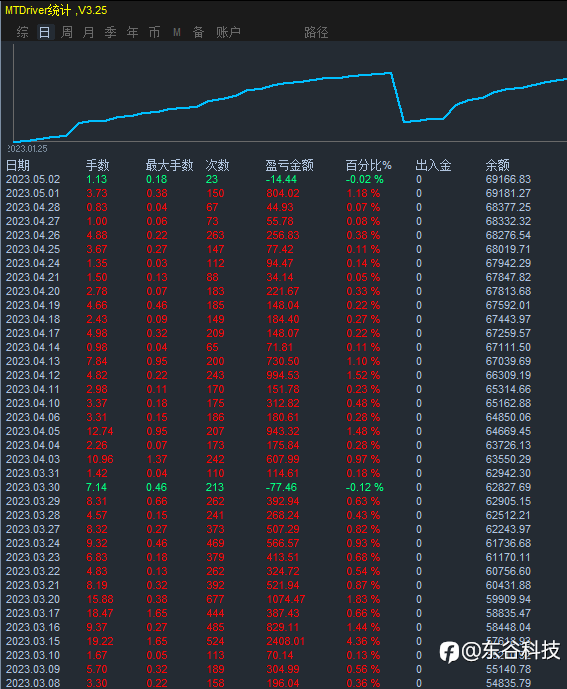
Task: Click the 百分比% column header
Action: 368,165
